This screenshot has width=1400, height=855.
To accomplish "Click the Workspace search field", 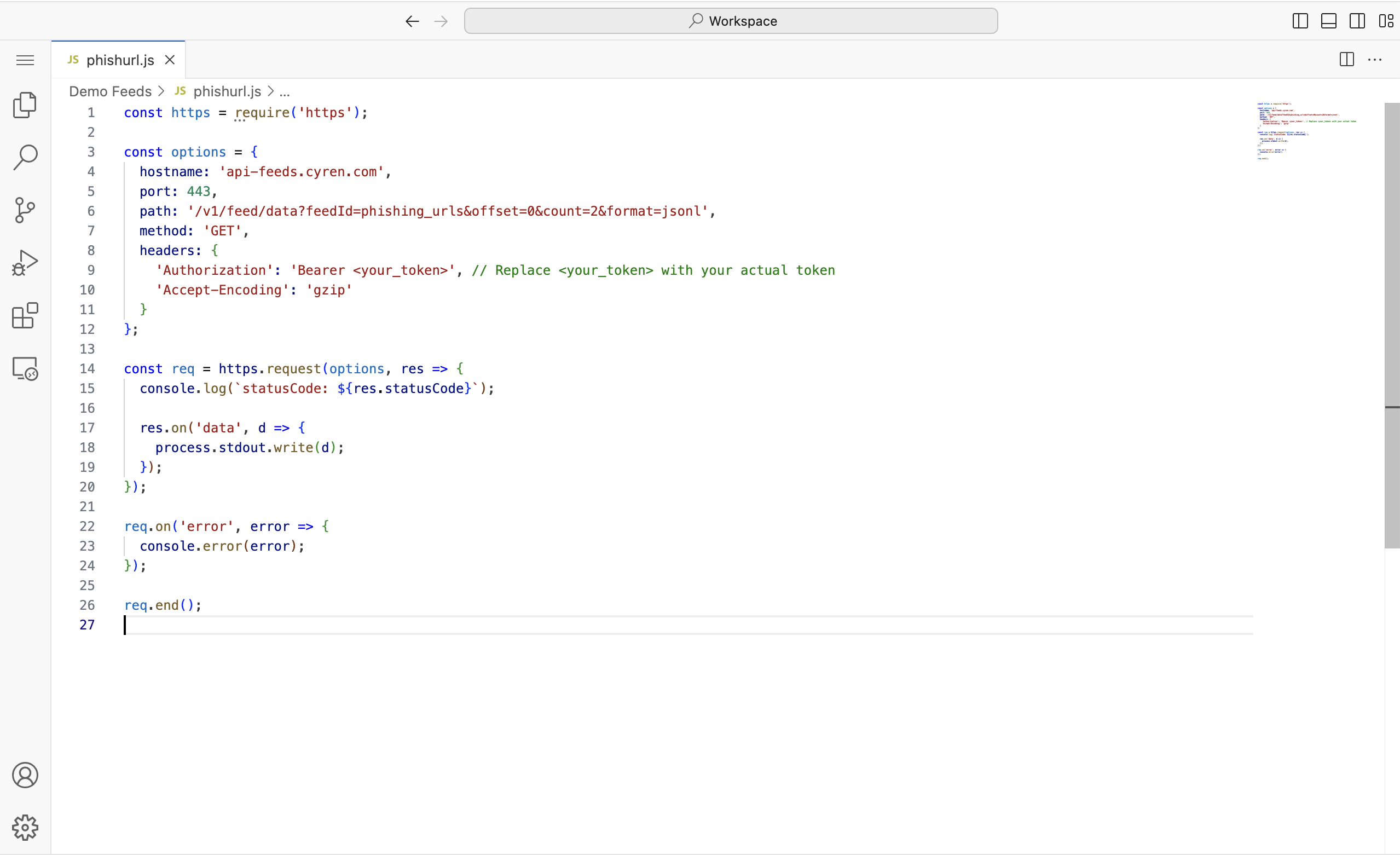I will coord(731,21).
